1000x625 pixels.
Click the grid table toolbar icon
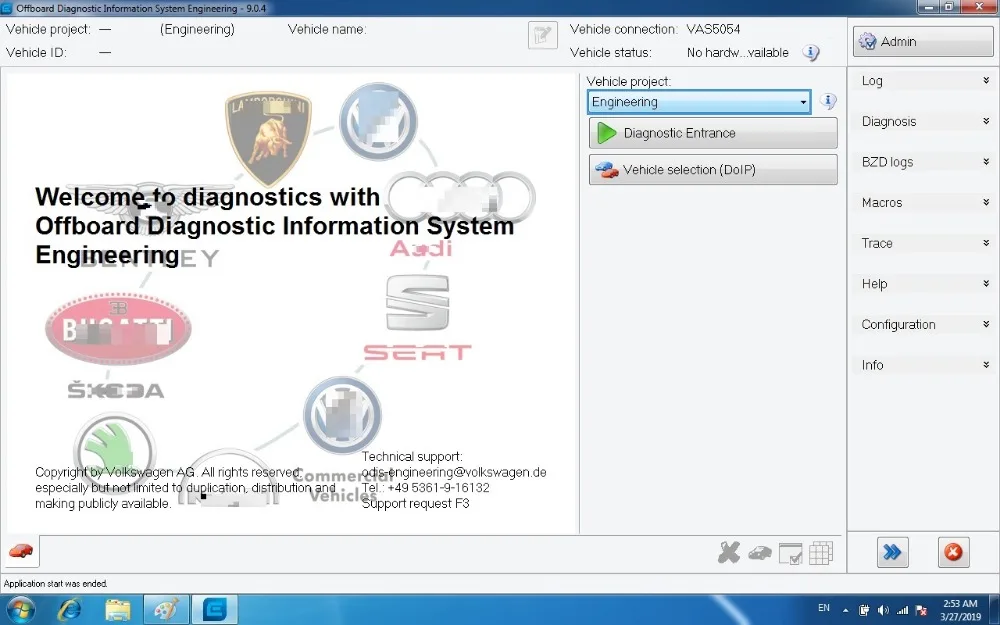821,553
